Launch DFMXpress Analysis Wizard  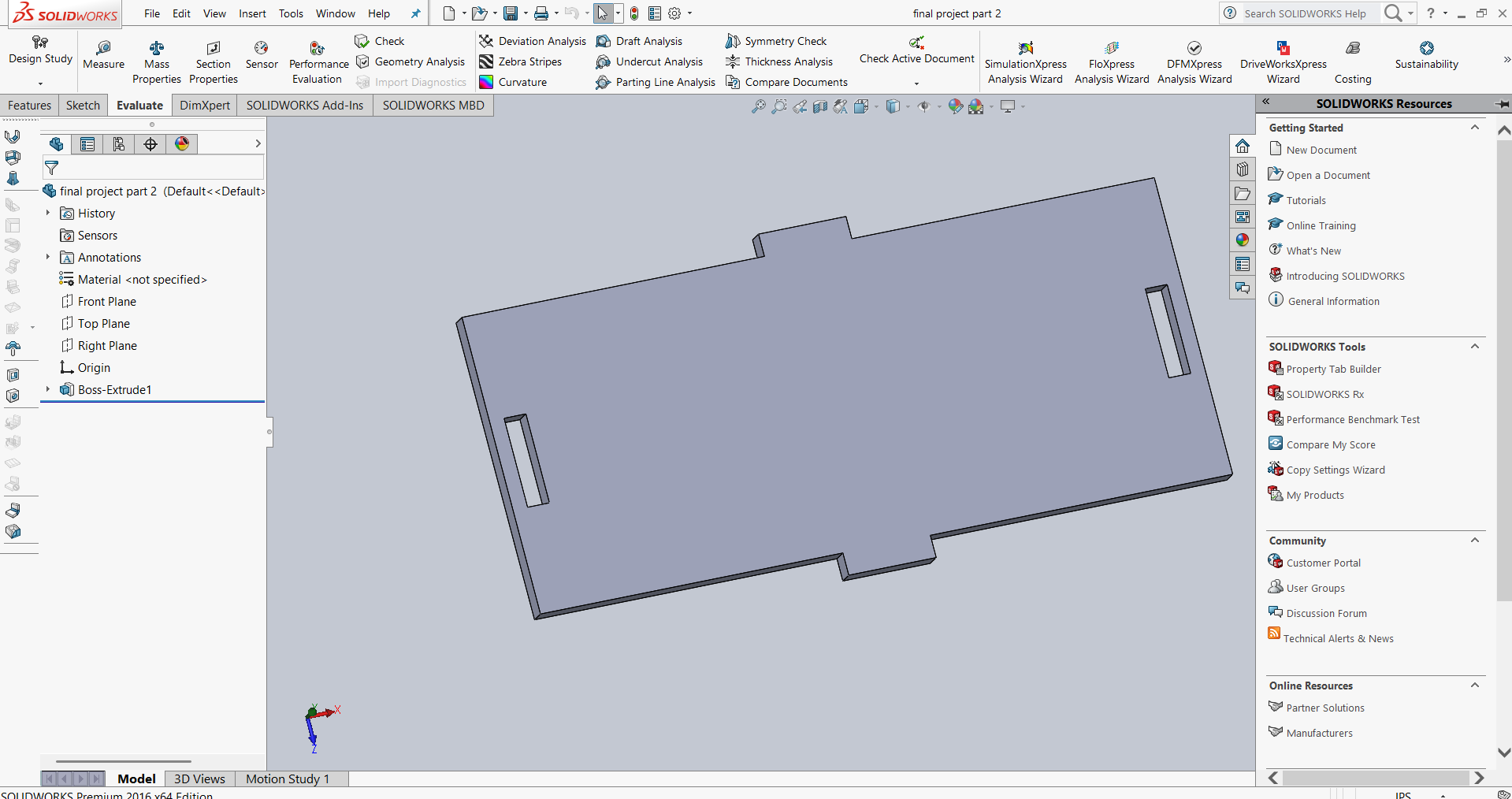click(1194, 62)
